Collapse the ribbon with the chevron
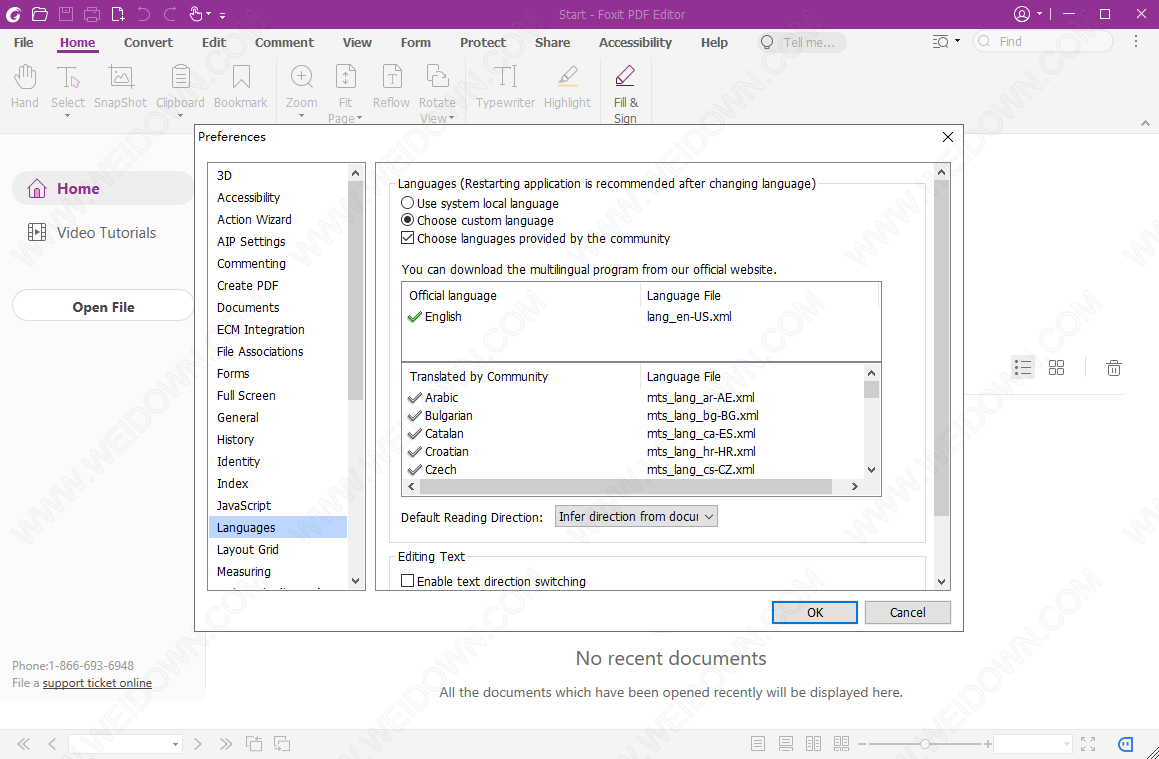The width and height of the screenshot is (1159, 759). (1146, 123)
